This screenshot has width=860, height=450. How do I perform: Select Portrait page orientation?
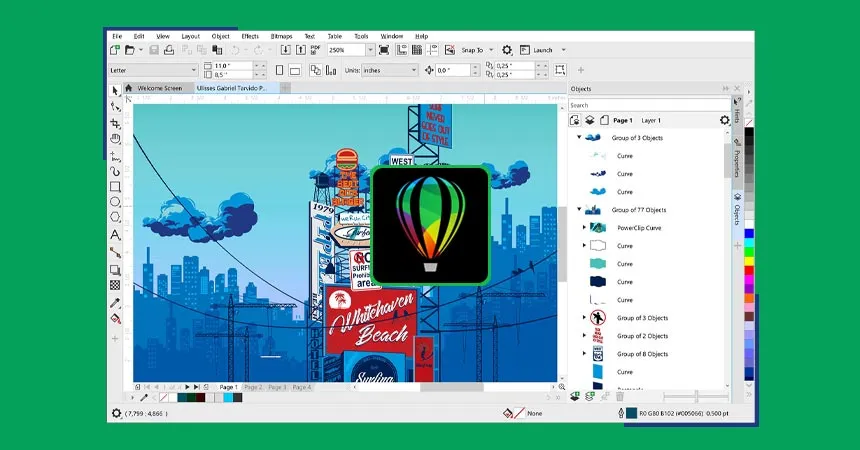point(280,70)
